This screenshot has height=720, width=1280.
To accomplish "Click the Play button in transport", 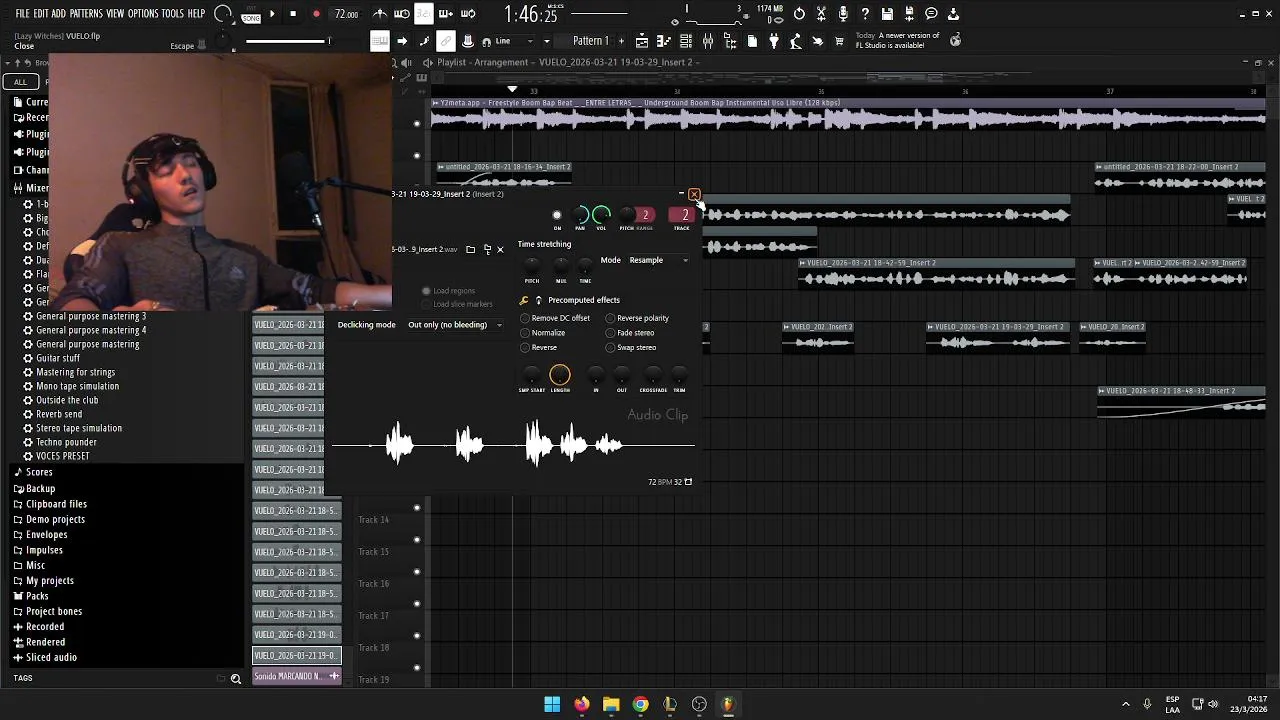I will click(x=272, y=14).
